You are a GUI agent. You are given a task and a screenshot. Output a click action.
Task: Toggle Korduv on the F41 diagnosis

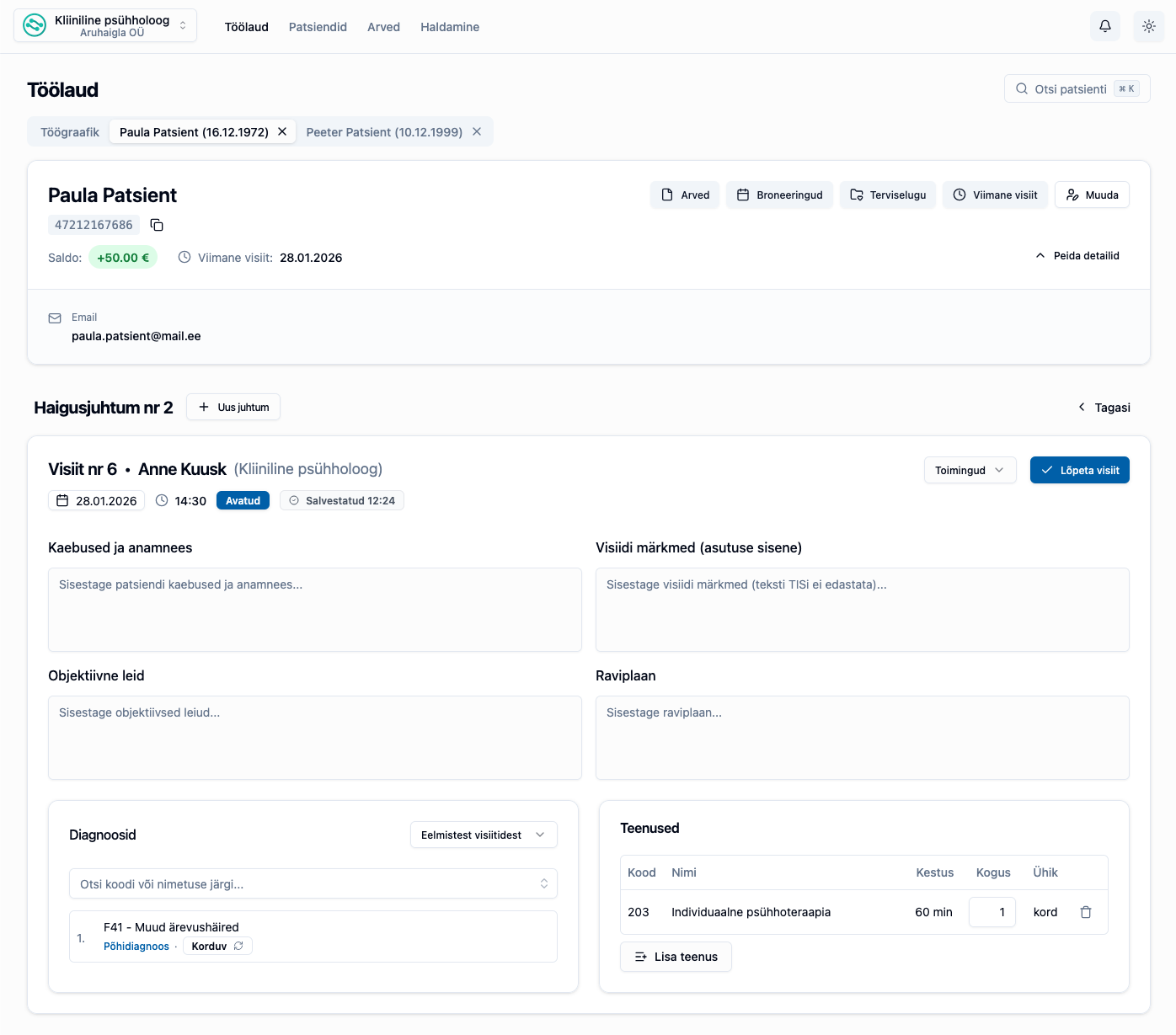(216, 946)
